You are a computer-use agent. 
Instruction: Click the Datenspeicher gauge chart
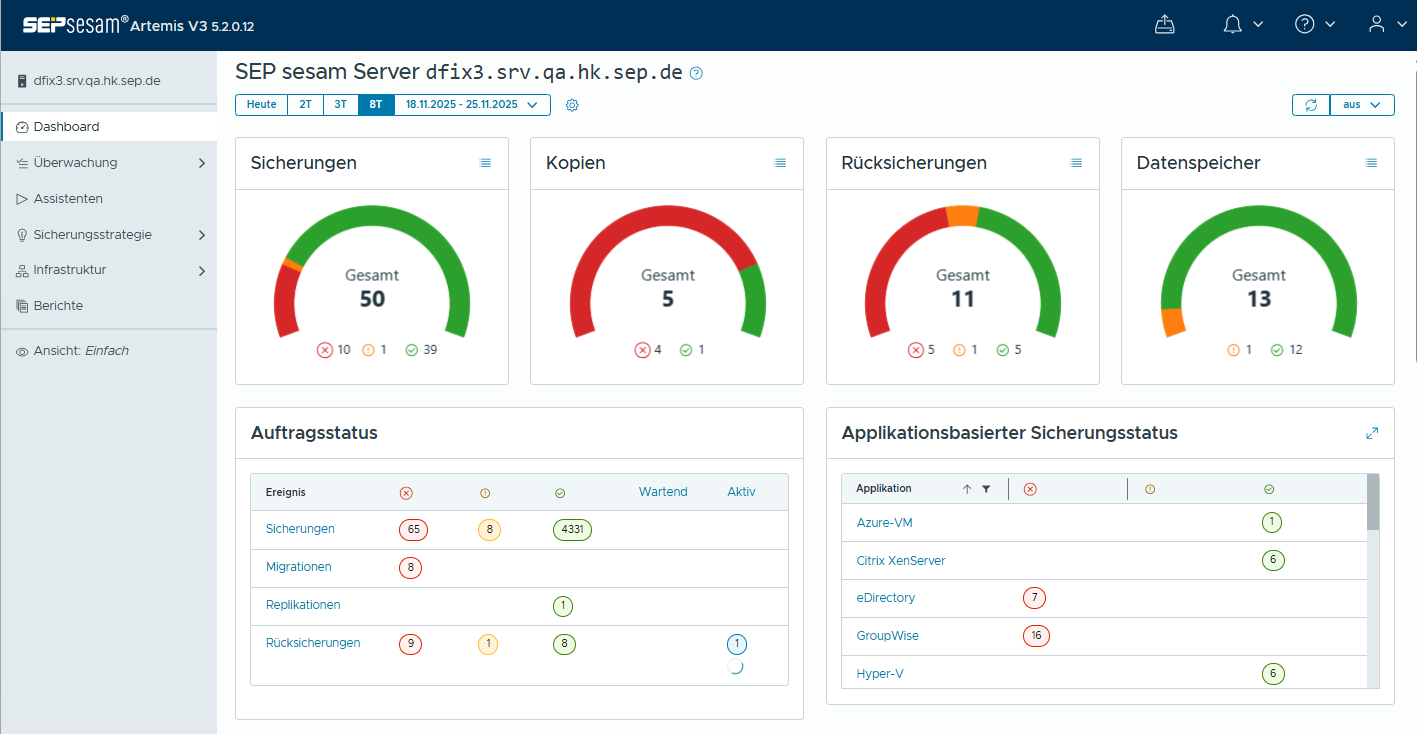pyautogui.click(x=1258, y=270)
